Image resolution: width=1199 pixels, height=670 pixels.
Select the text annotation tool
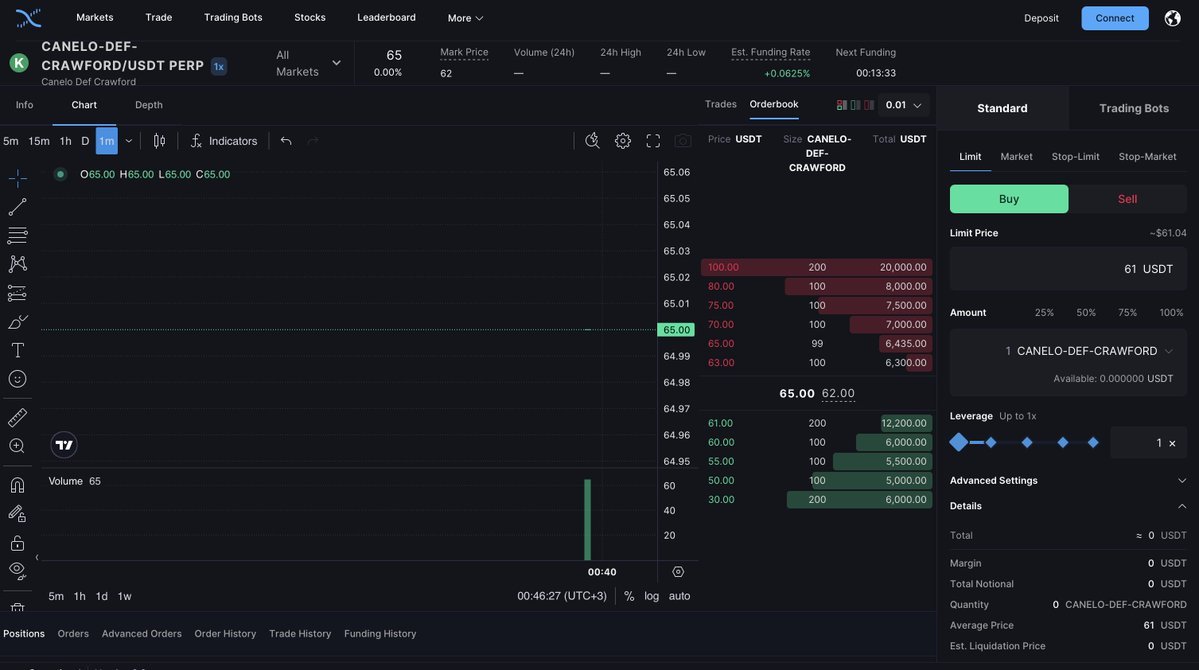click(x=17, y=350)
